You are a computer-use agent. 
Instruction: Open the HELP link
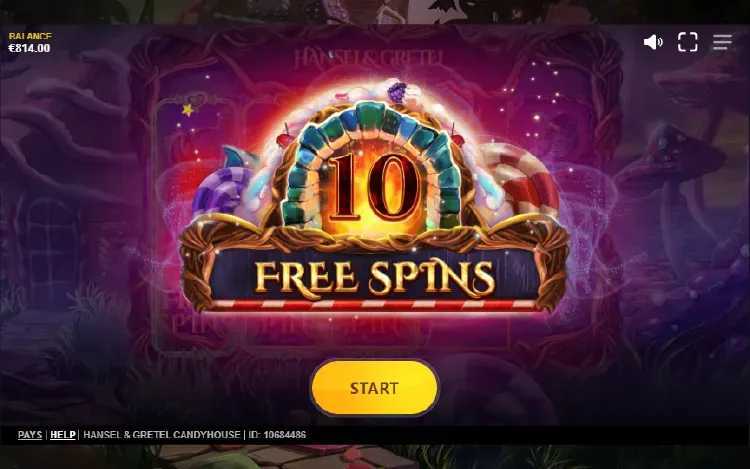click(63, 435)
